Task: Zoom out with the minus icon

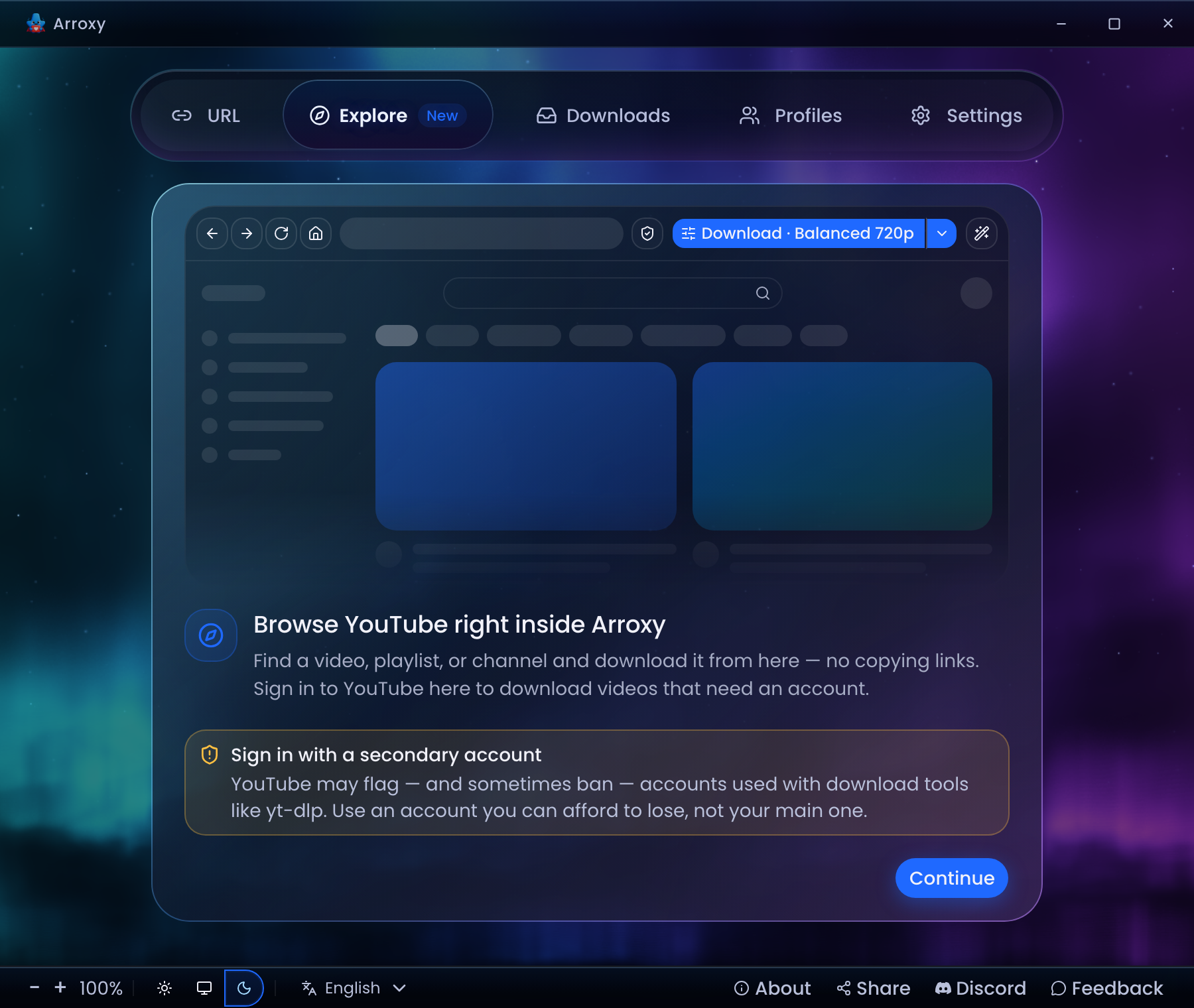Action: (34, 988)
